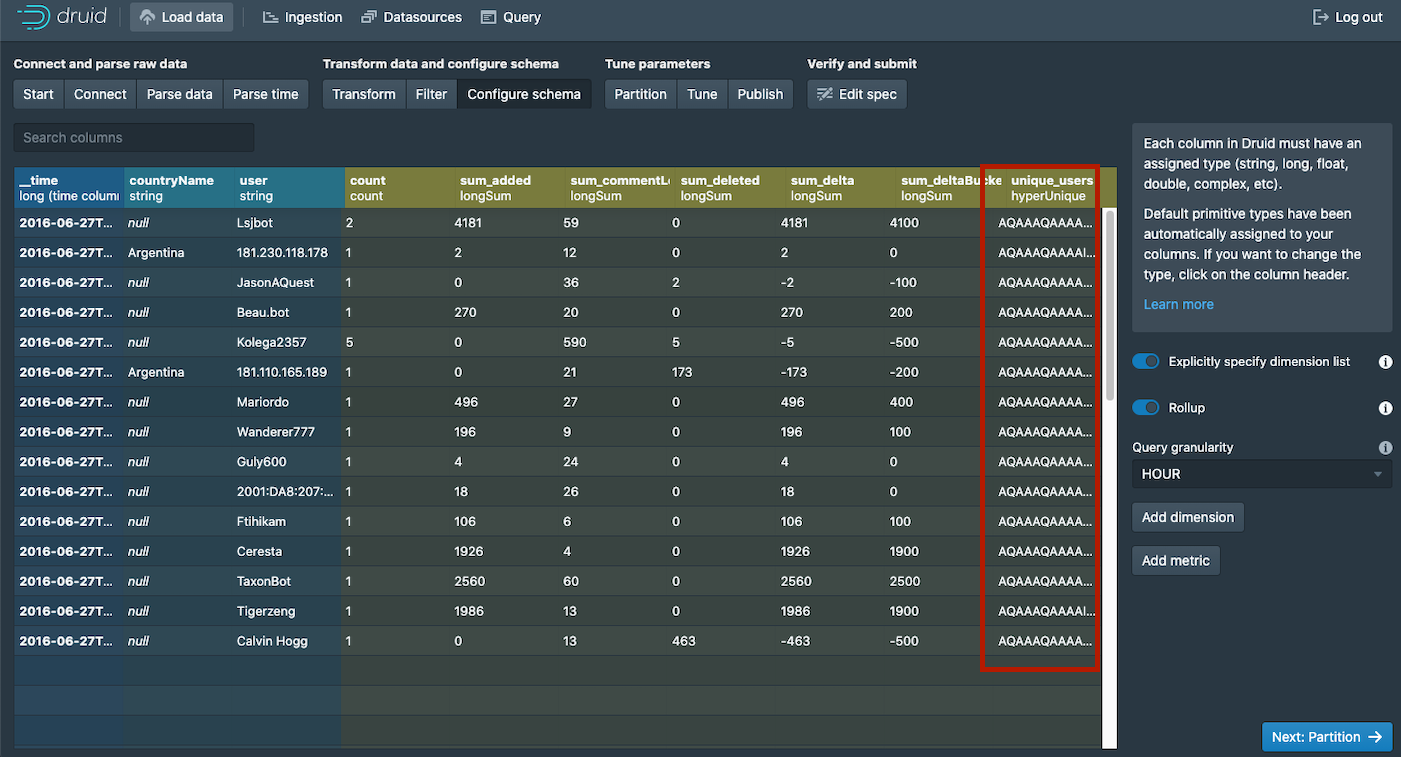Viewport: 1401px width, 757px height.
Task: Click the sum_added value 2560
Action: point(469,581)
